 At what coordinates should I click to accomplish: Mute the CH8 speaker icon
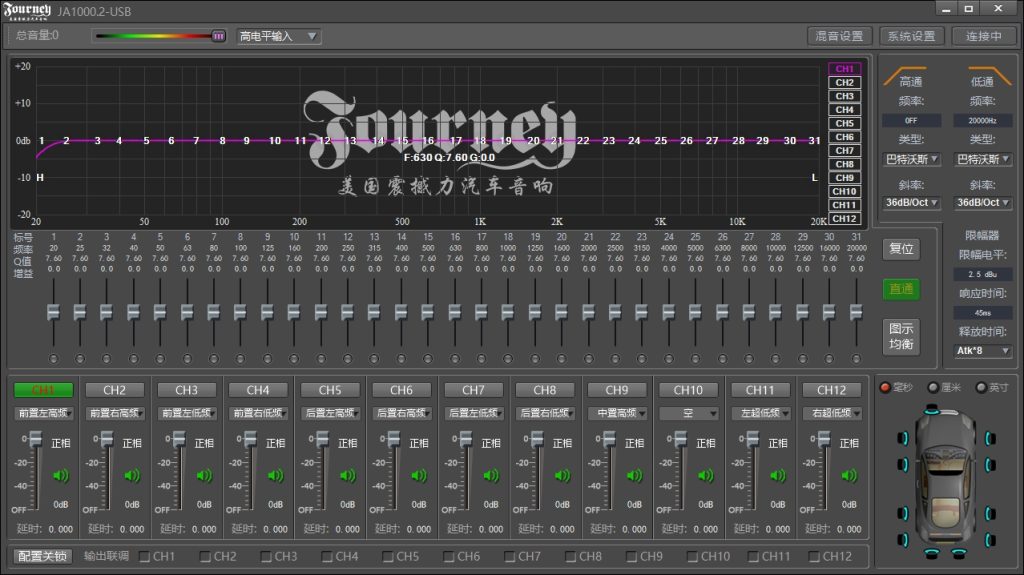click(562, 475)
